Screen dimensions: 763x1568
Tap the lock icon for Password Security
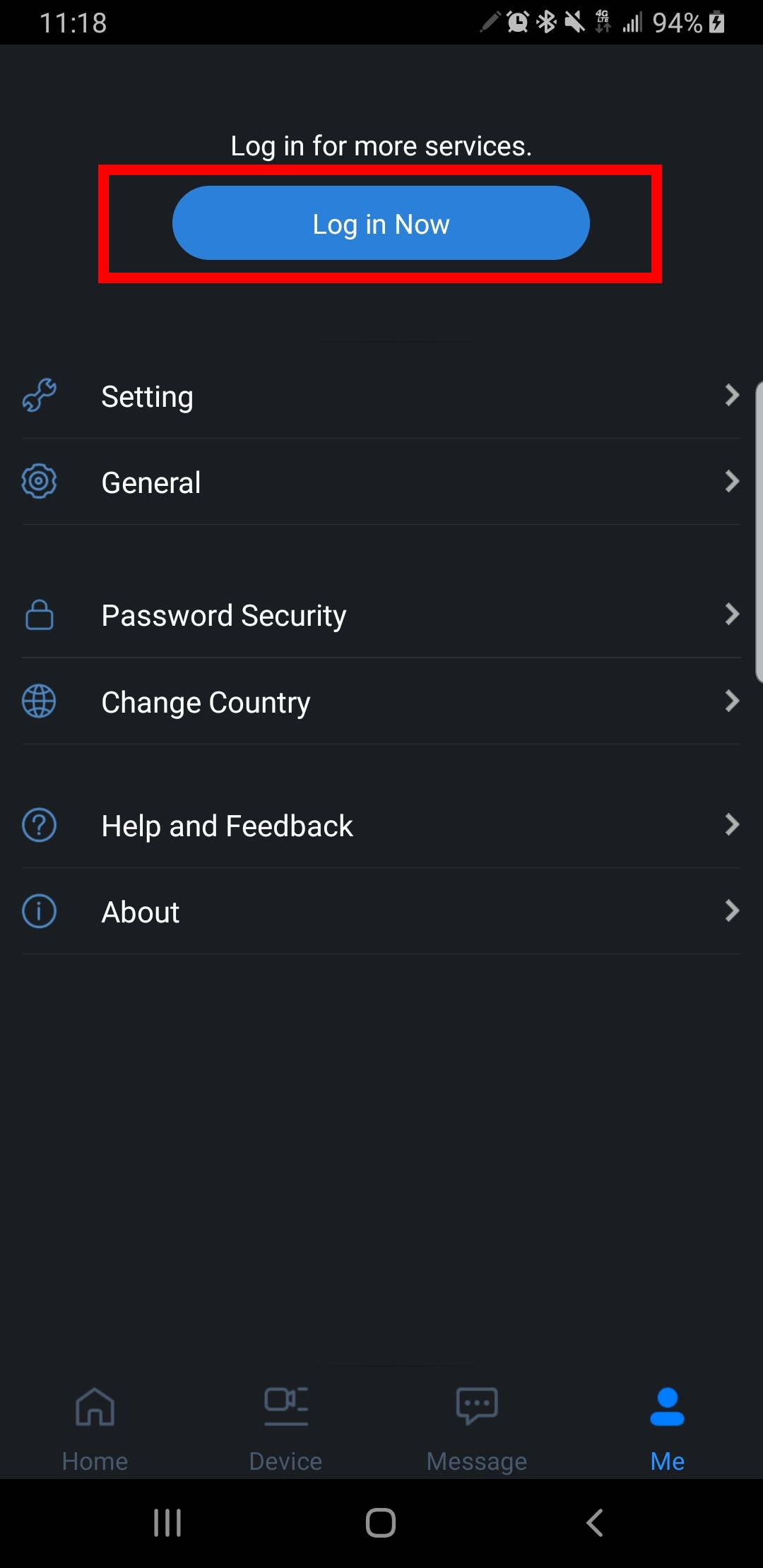coord(40,614)
